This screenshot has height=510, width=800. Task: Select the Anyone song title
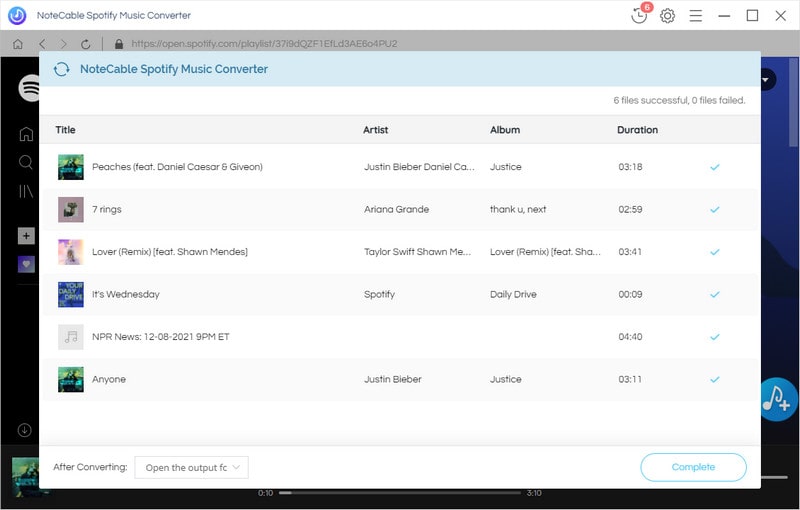pyautogui.click(x=109, y=379)
